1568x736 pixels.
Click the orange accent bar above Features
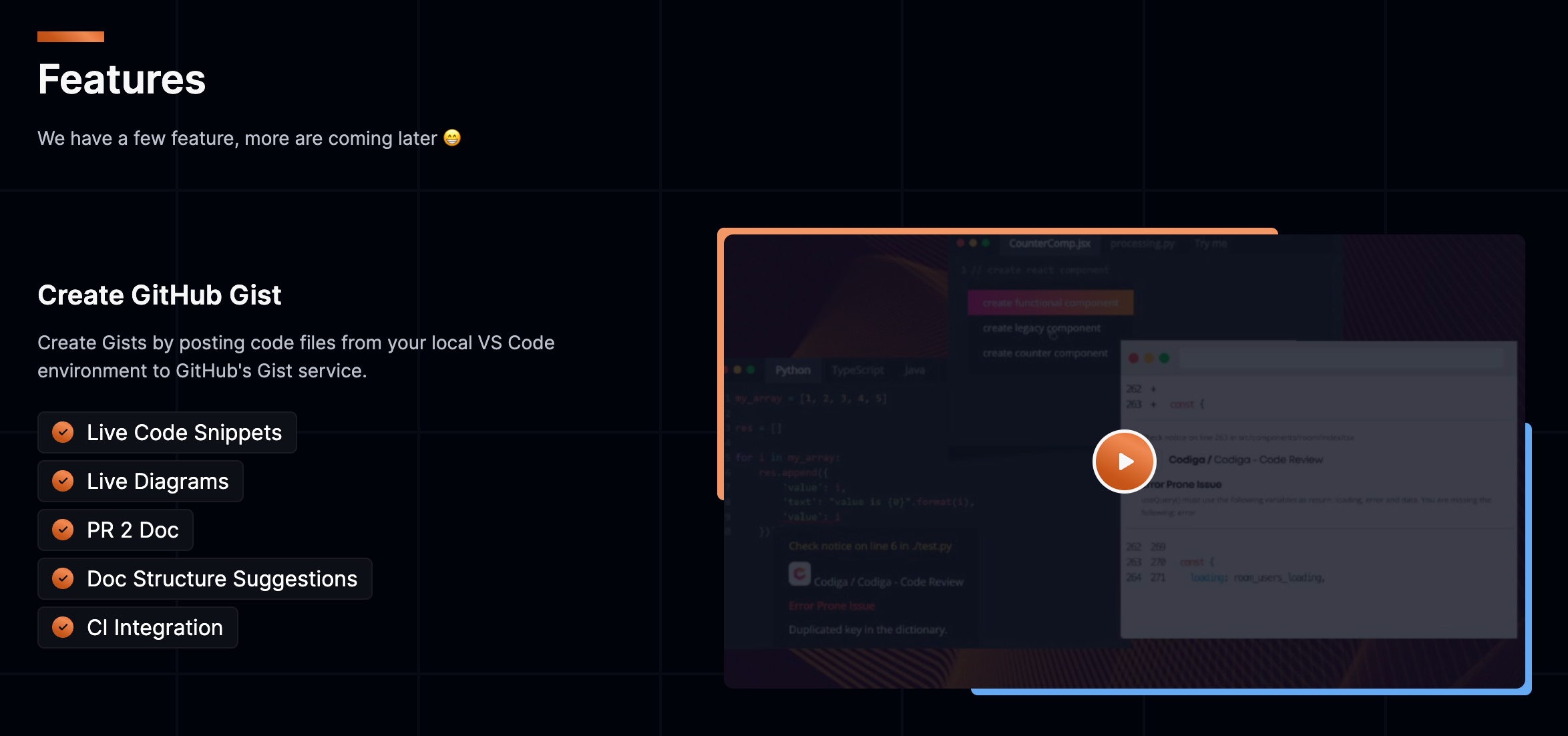pyautogui.click(x=71, y=37)
